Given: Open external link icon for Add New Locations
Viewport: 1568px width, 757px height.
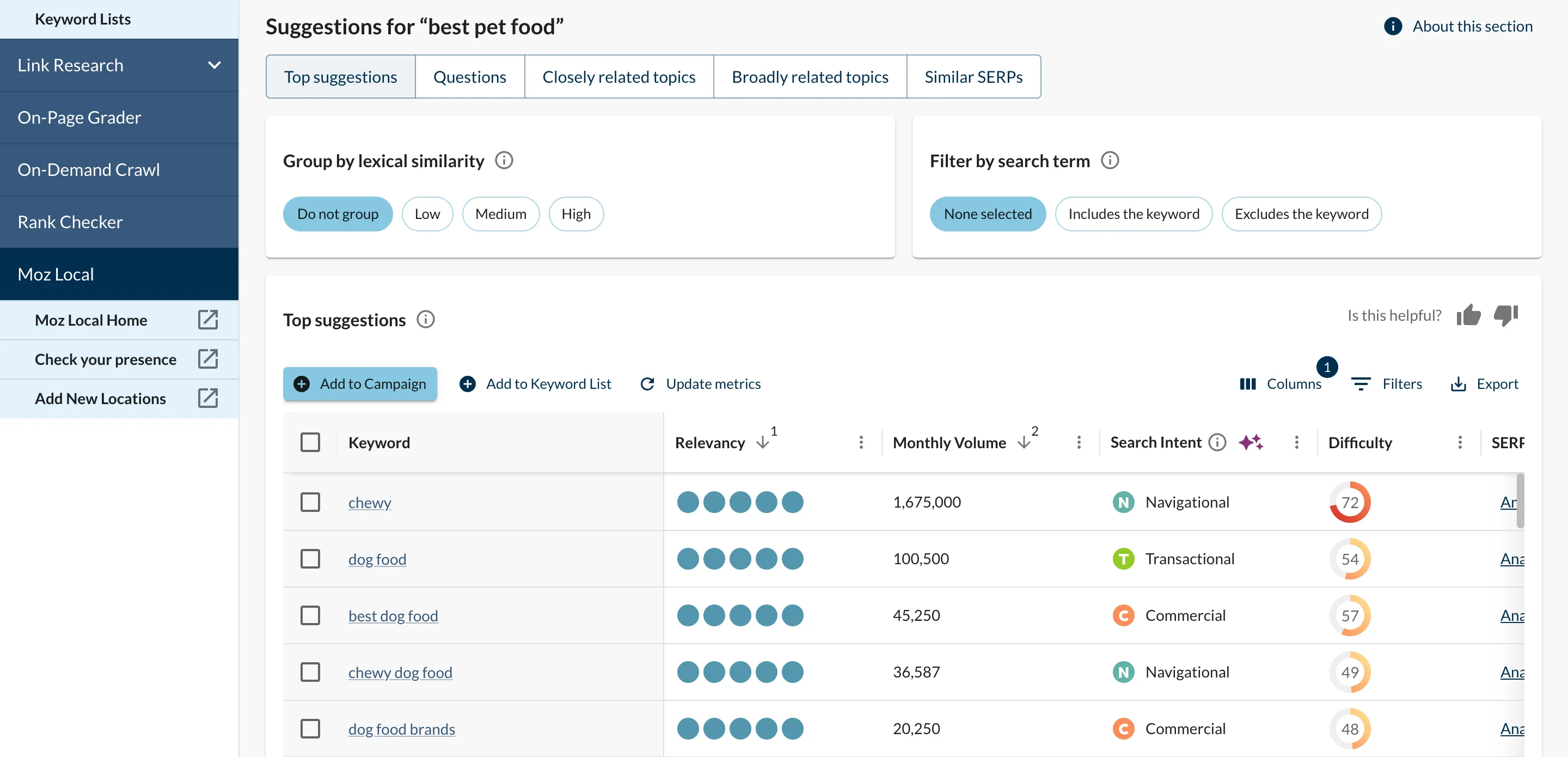Looking at the screenshot, I should tap(207, 398).
